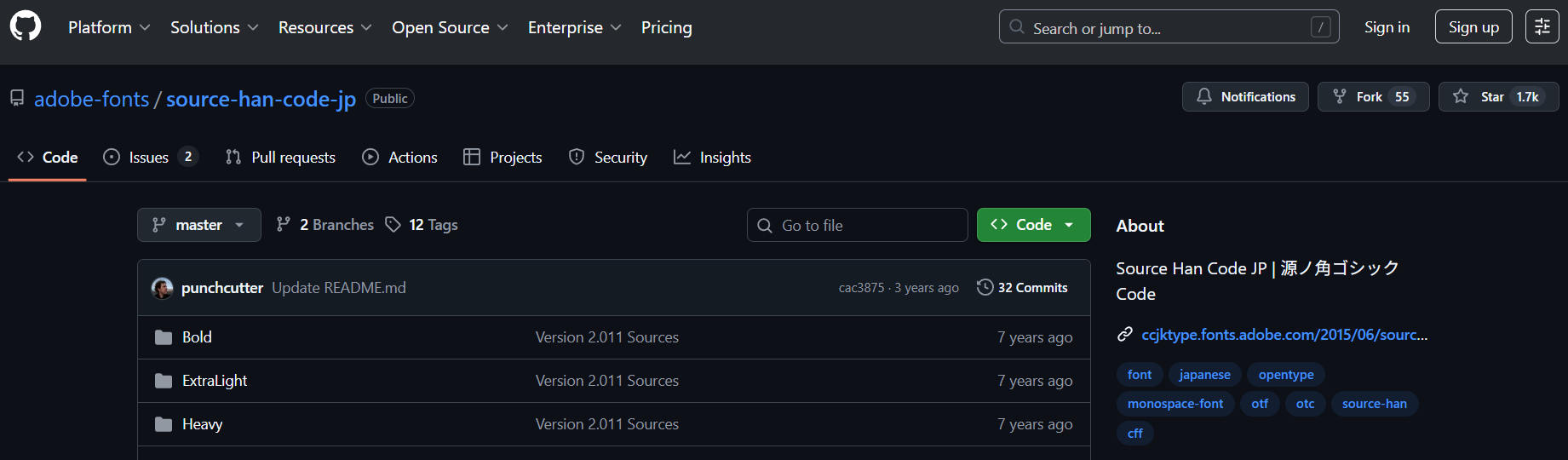Open the appearance settings icon button
Screen dimensions: 1568x460
pos(1542,26)
